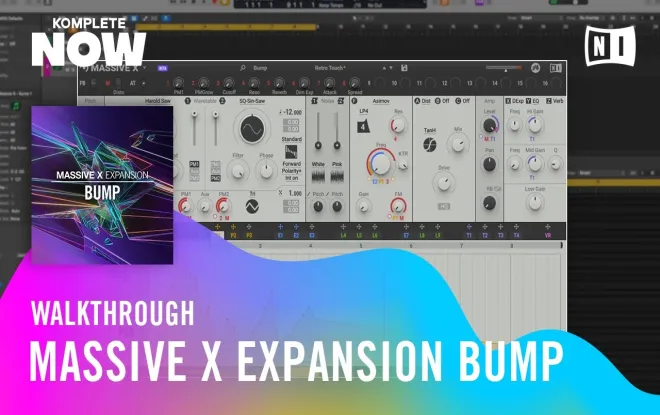Click the modulation assign crosshair above E1
The image size is (660, 415).
click(280, 227)
